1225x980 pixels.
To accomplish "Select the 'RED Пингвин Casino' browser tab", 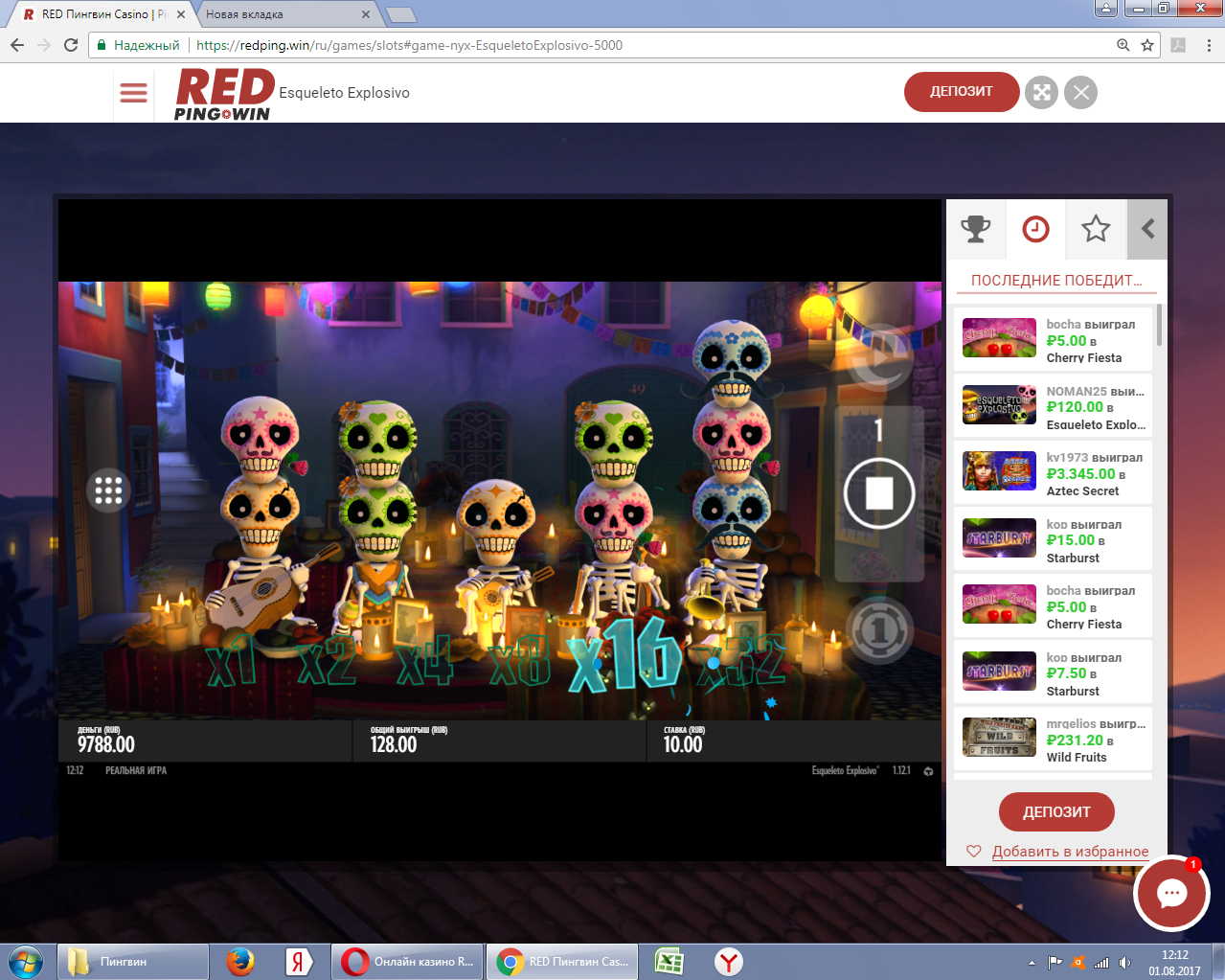I will (x=102, y=14).
